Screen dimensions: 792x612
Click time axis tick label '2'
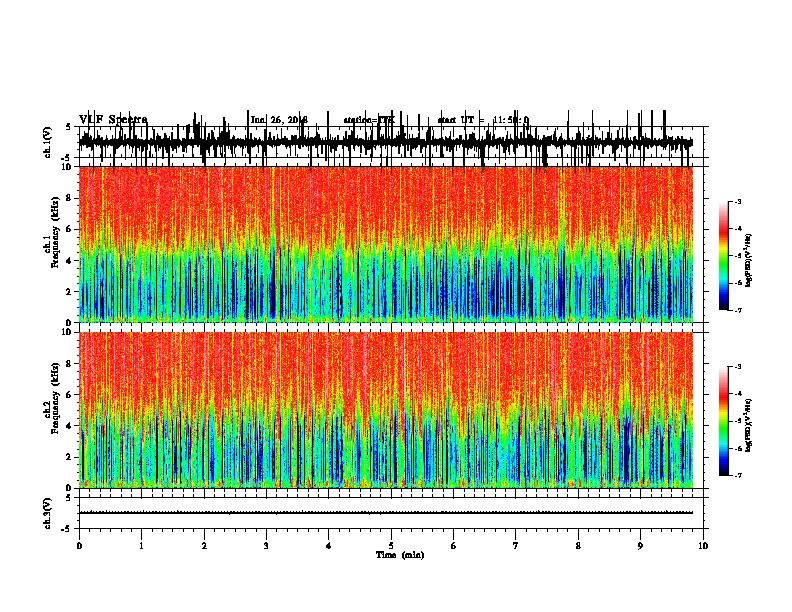click(204, 546)
